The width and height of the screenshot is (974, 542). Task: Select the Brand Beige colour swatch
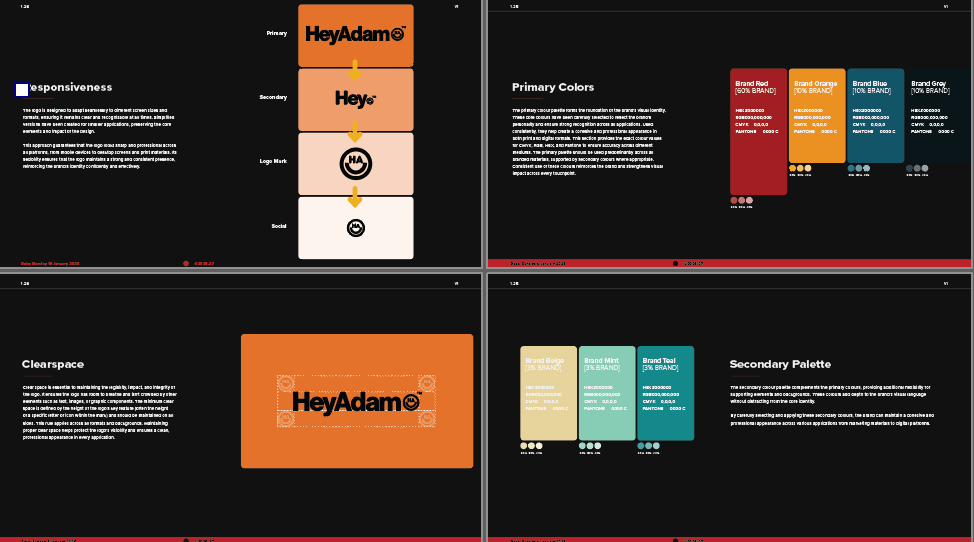pos(548,393)
